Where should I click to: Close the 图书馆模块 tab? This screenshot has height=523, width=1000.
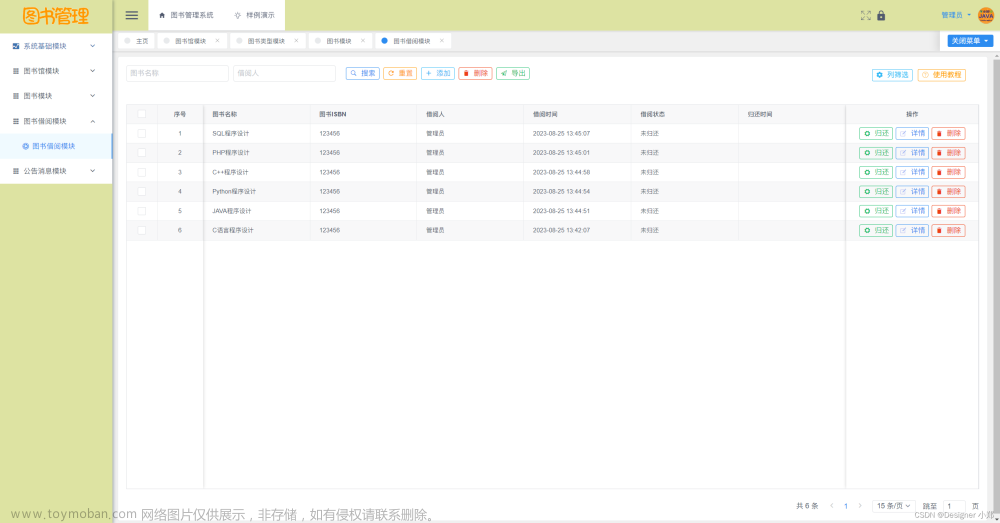tap(217, 41)
